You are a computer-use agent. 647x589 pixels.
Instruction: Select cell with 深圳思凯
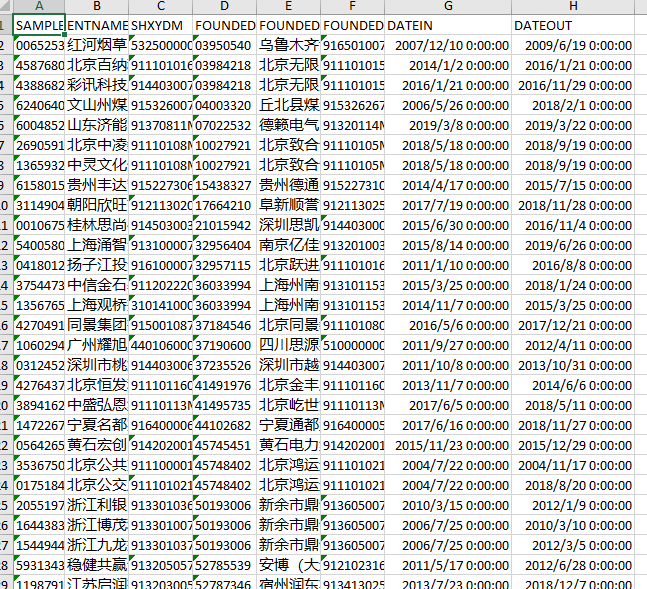coord(288,225)
